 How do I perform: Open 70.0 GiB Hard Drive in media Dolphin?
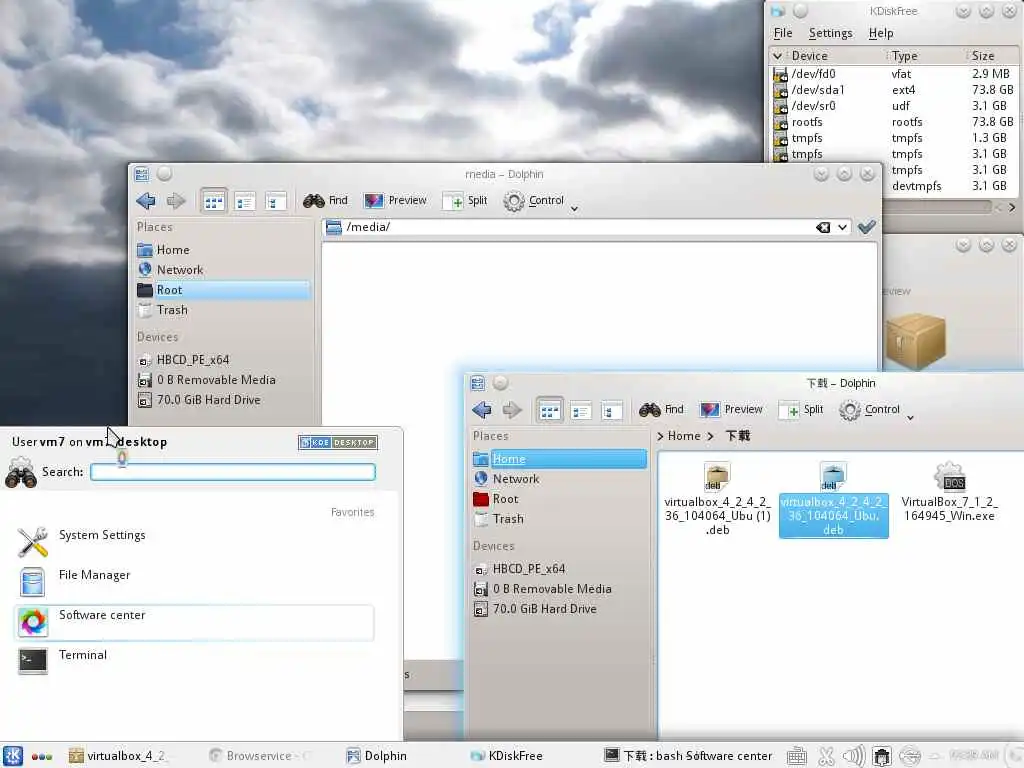[x=223, y=400]
